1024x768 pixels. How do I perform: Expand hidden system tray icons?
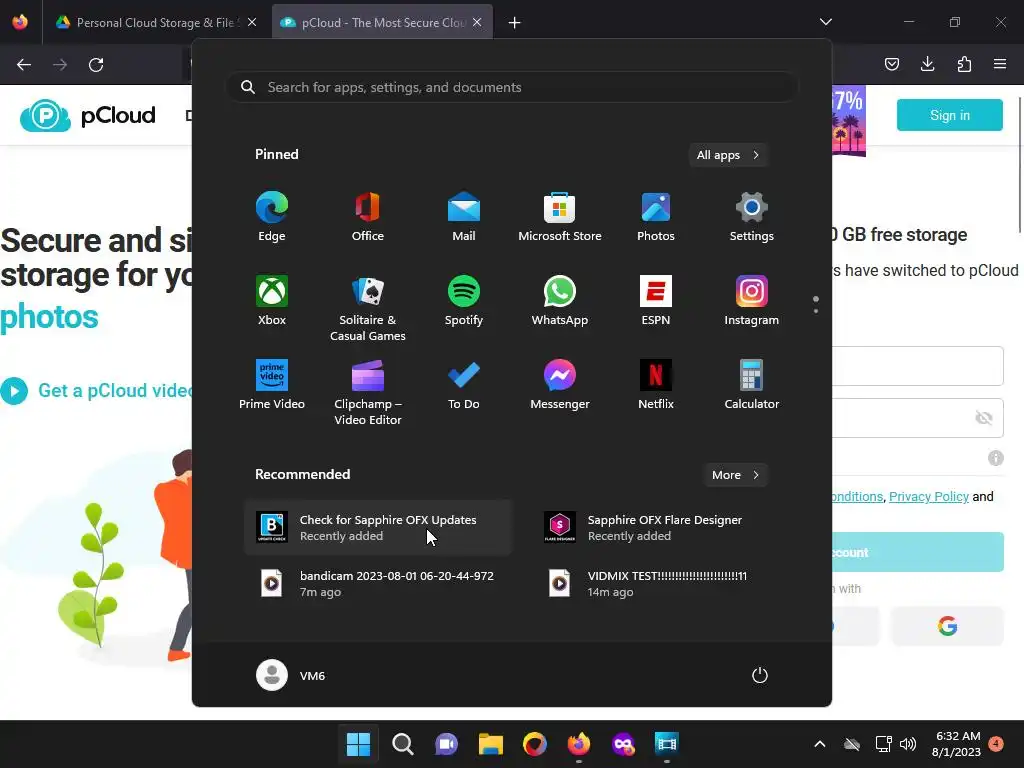coord(820,744)
